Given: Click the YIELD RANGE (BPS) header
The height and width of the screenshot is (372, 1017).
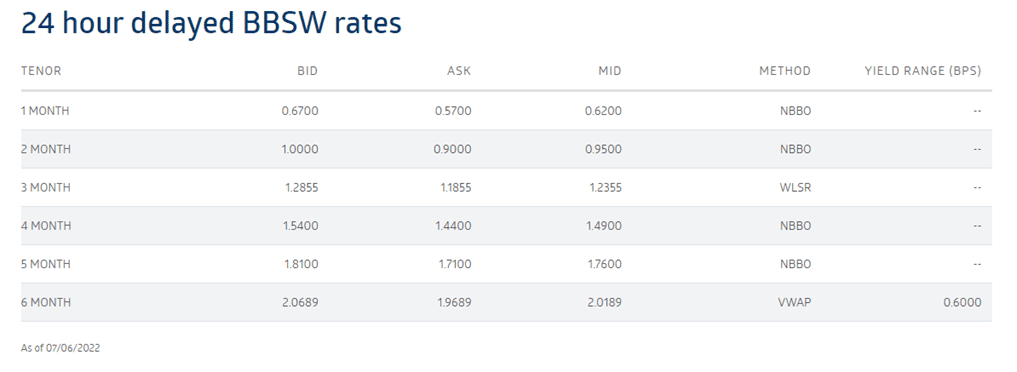Looking at the screenshot, I should (x=923, y=71).
